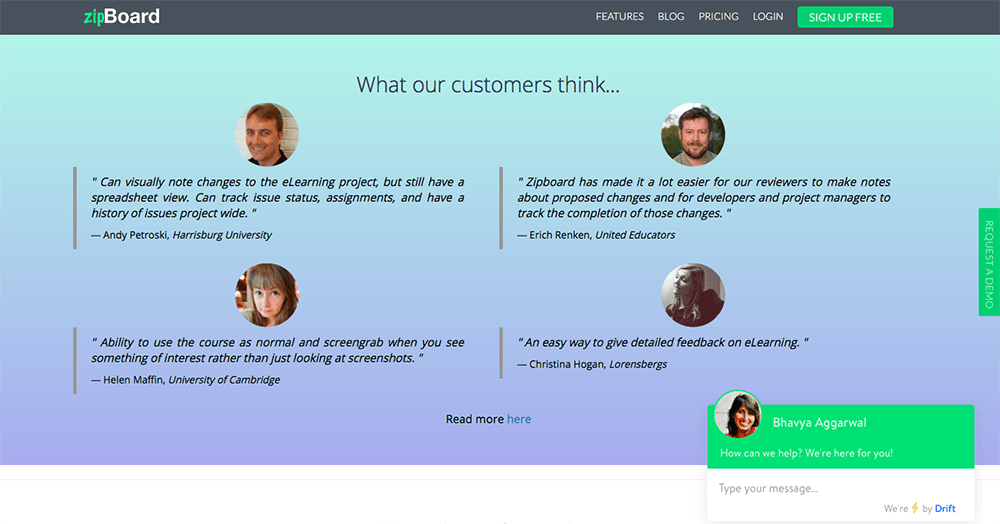
Task: Open the Request a Demo side tab
Action: coord(989,262)
